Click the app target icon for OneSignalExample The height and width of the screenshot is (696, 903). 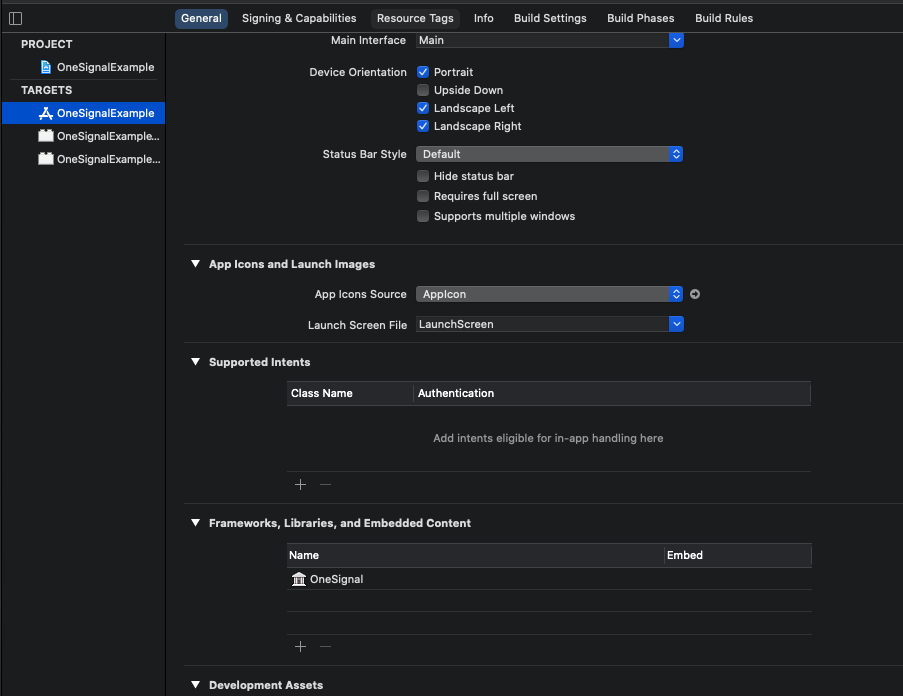click(45, 113)
